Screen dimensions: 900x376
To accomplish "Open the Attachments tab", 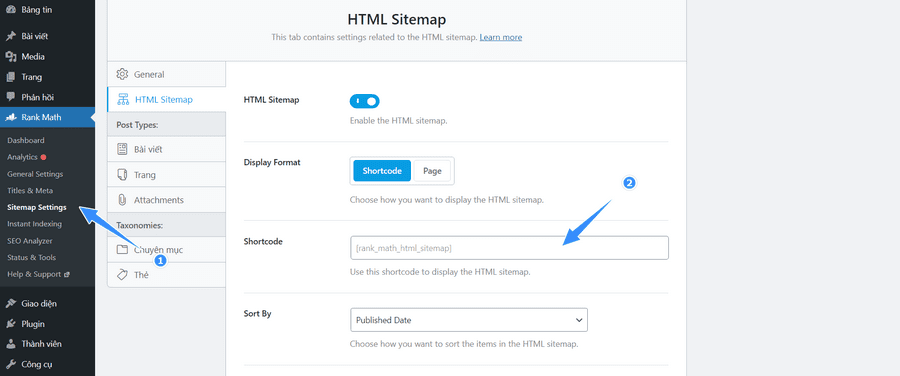I will (x=166, y=200).
